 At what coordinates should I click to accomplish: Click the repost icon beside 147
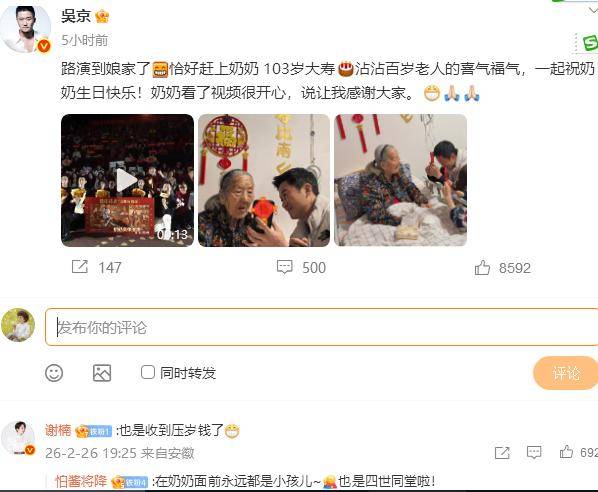80,267
